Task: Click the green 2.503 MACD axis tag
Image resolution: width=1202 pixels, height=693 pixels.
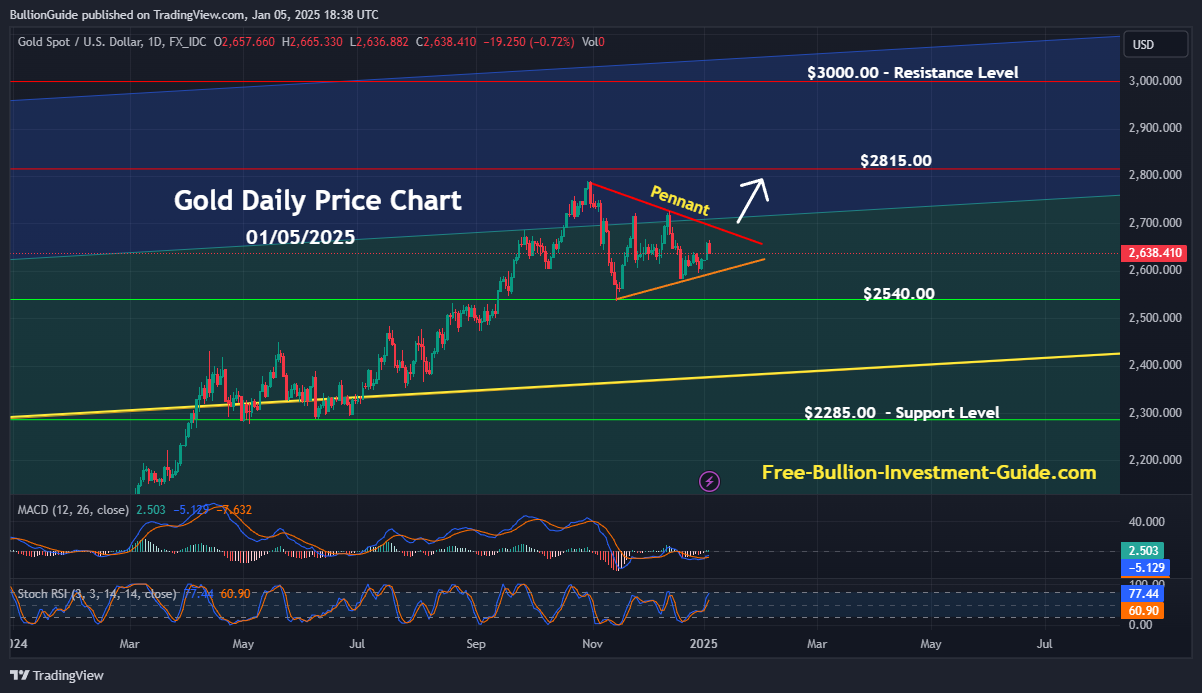Action: (1144, 551)
